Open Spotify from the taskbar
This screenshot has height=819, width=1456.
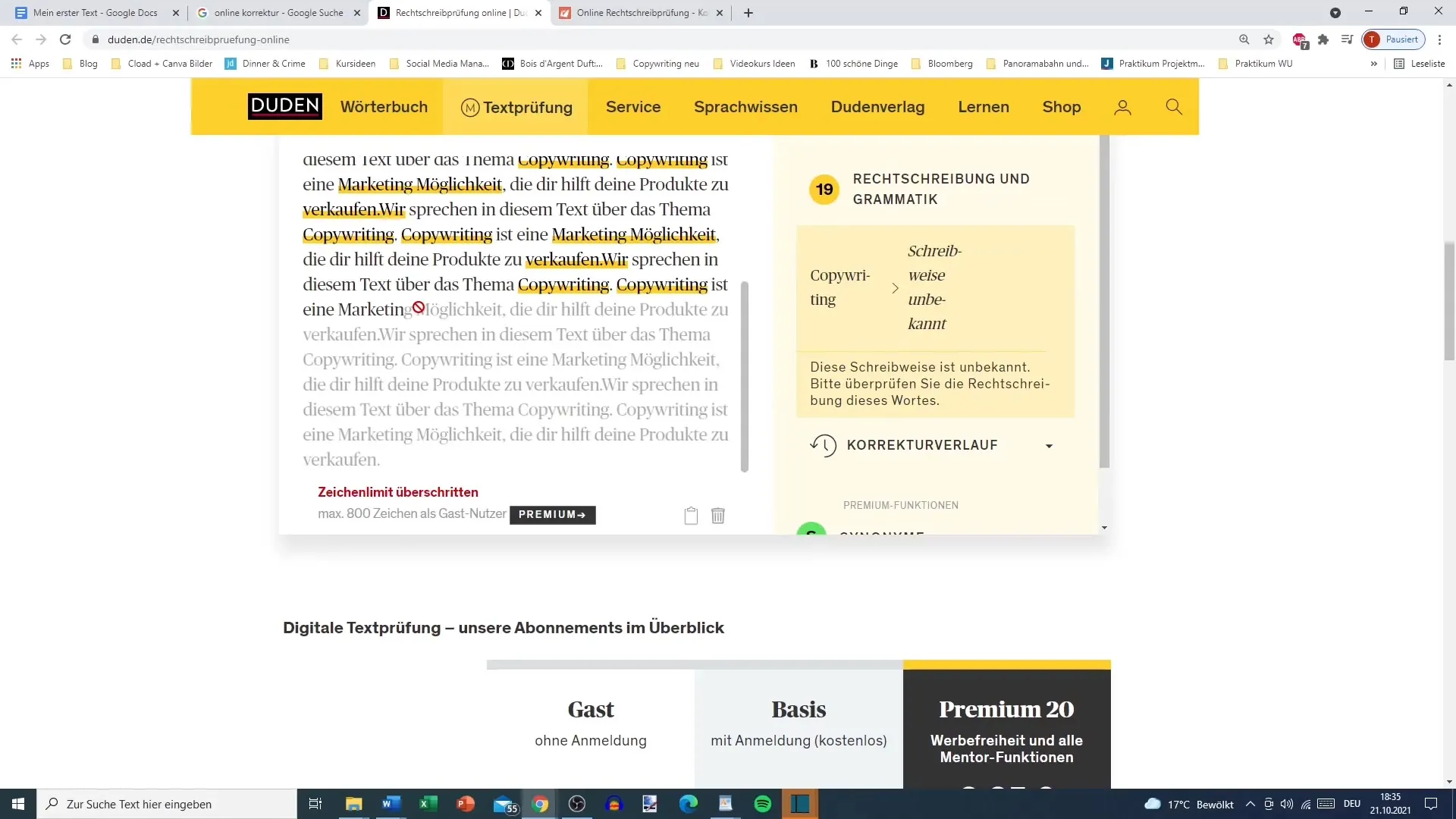pos(763,804)
